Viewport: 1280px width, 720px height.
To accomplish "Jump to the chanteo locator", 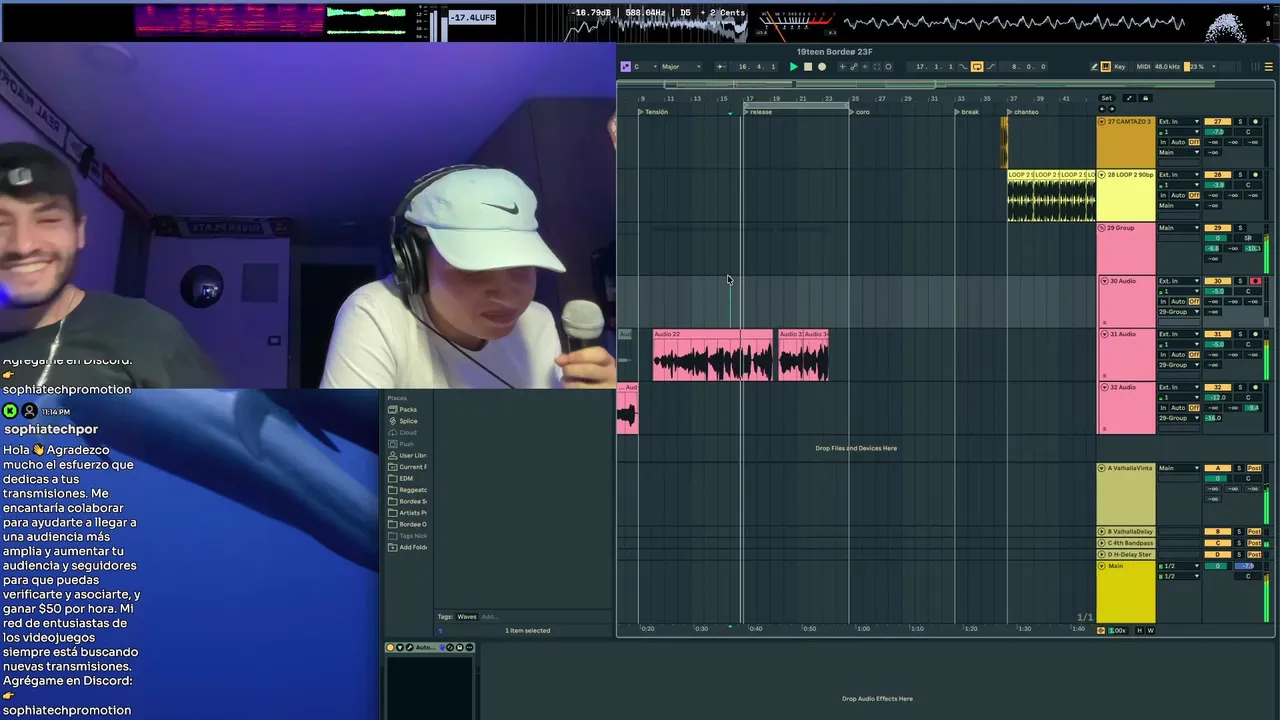I will (1024, 112).
